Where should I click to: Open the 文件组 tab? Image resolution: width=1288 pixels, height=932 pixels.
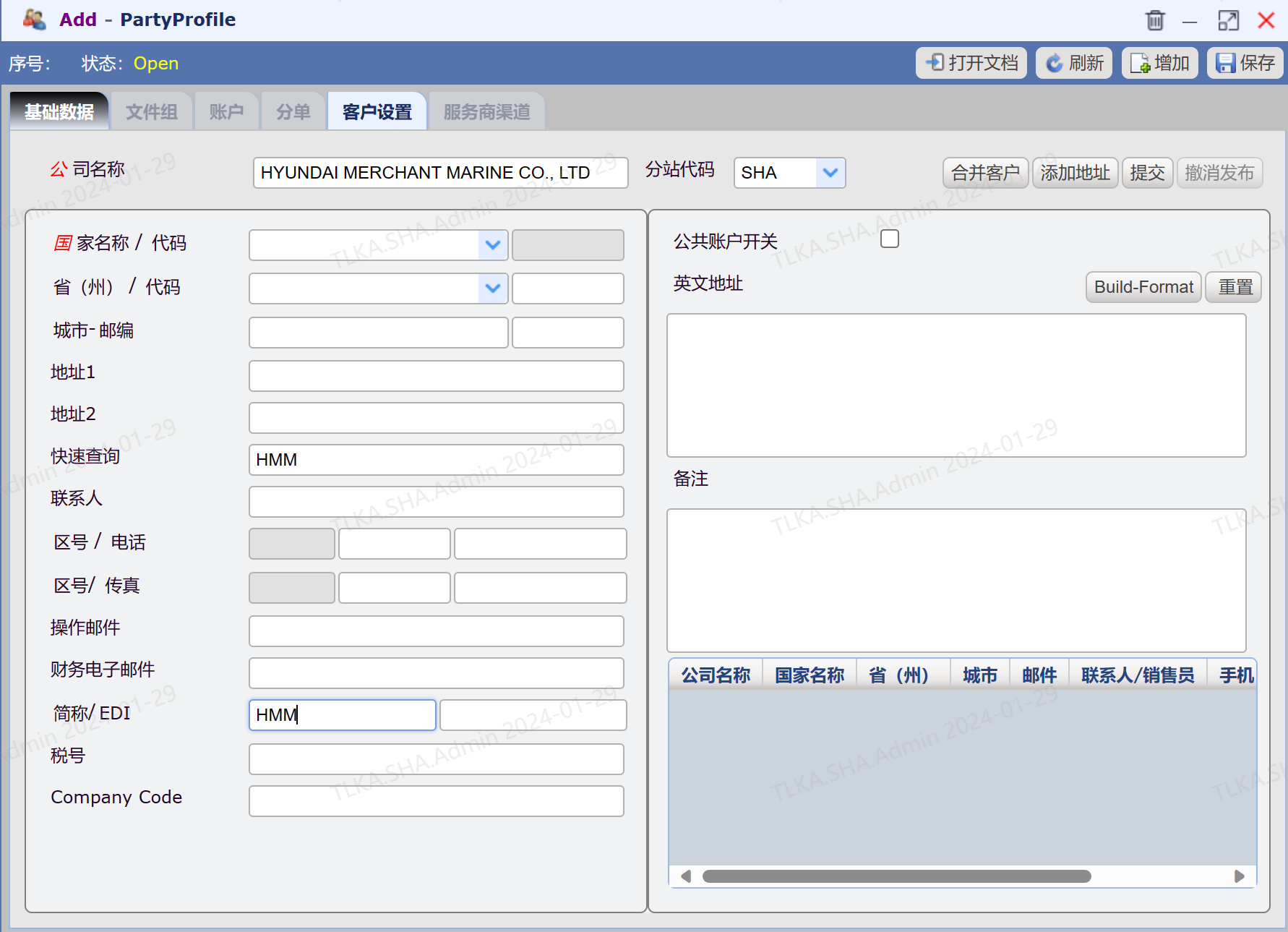tap(152, 111)
